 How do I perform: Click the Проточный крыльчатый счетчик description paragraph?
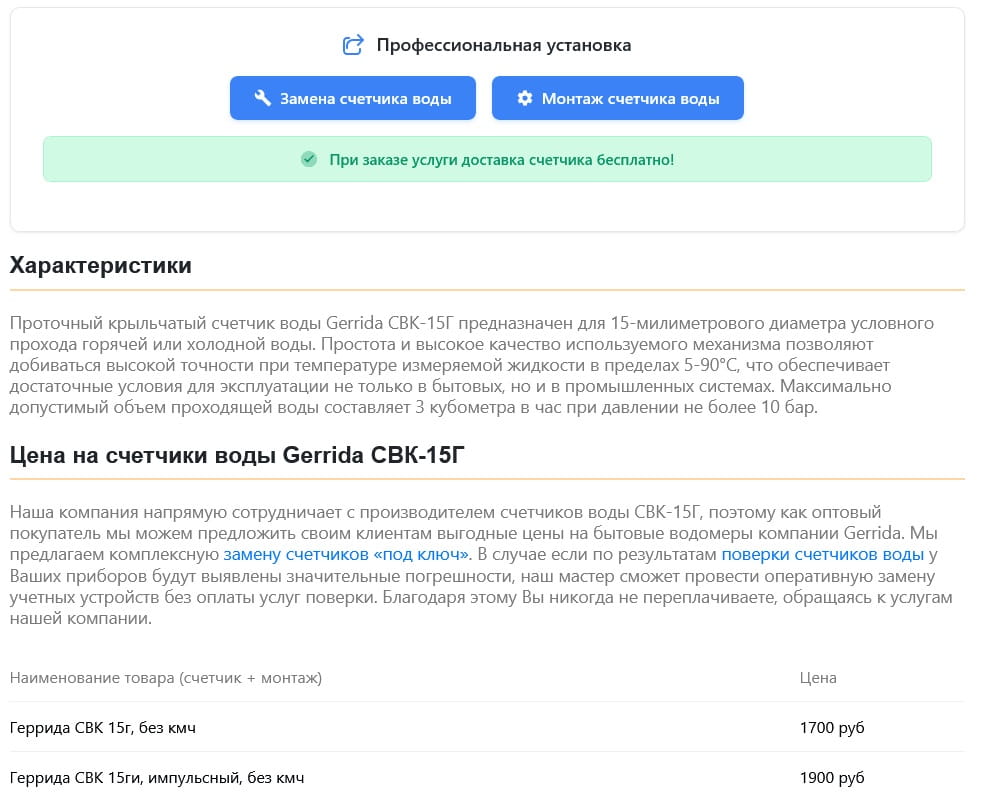[472, 365]
